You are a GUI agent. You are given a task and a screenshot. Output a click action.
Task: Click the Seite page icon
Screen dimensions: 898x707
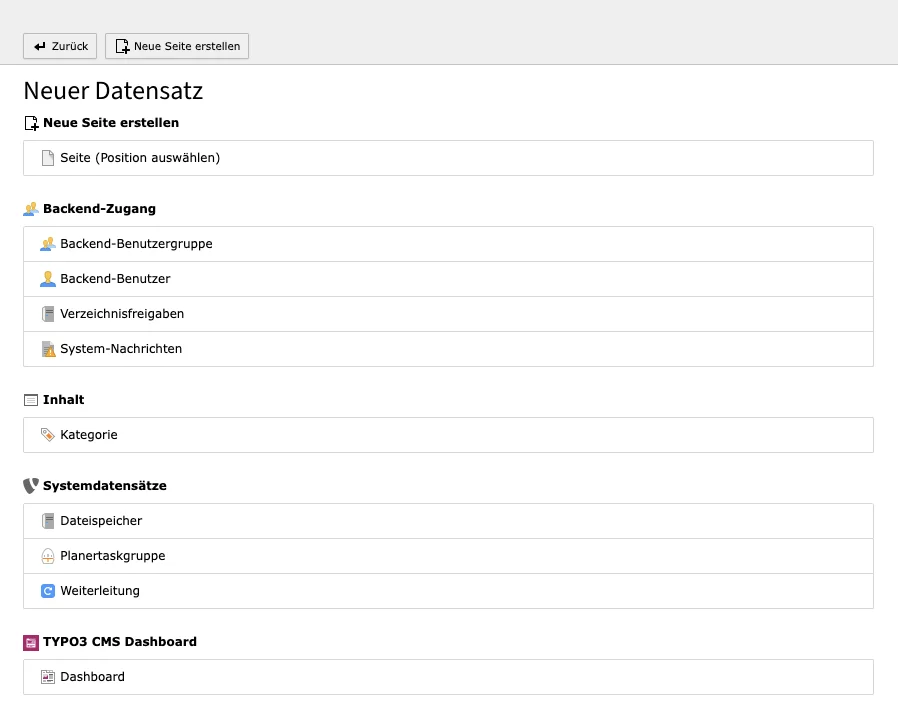point(46,157)
